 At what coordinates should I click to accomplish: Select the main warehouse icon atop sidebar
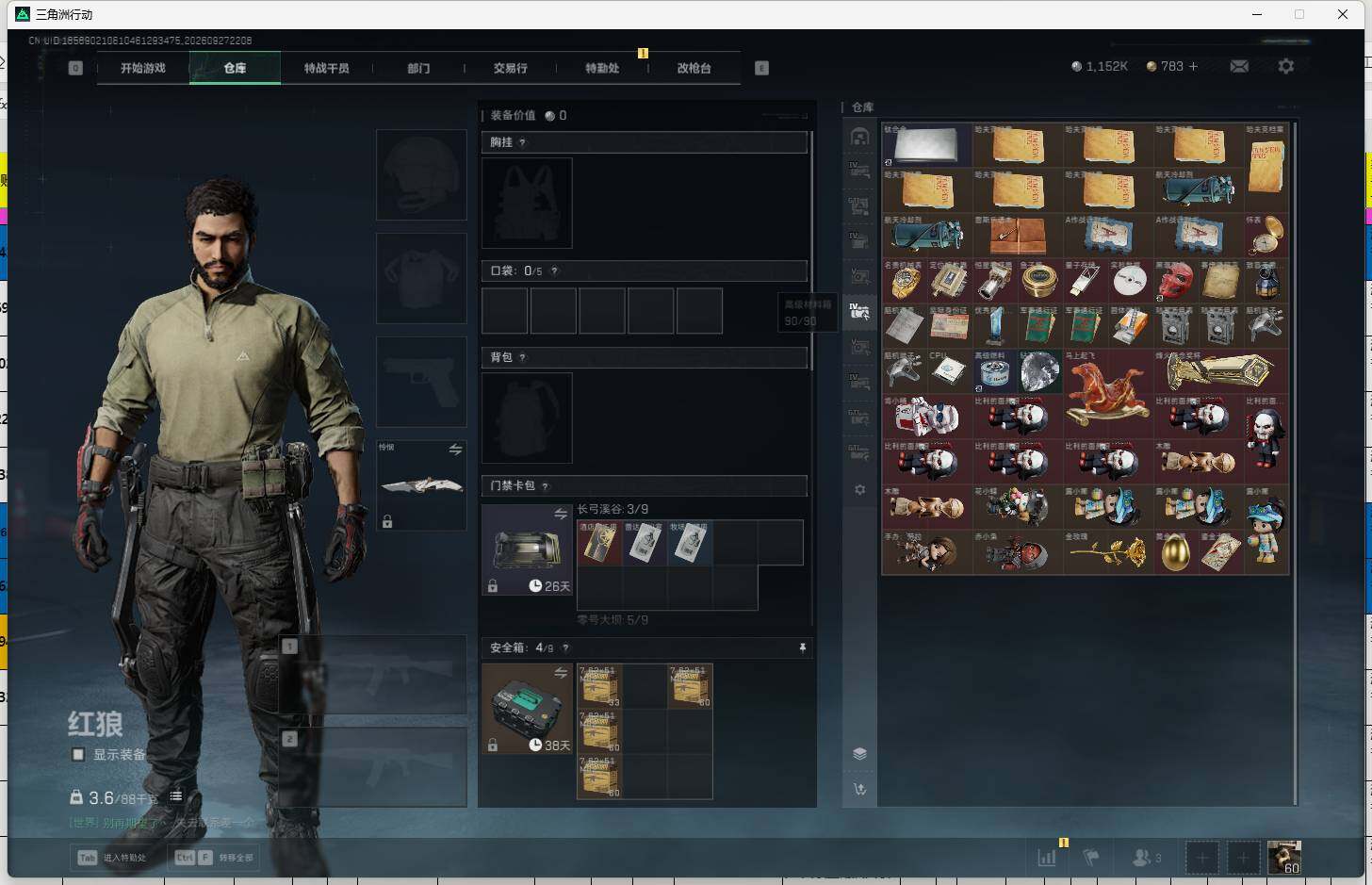click(859, 137)
